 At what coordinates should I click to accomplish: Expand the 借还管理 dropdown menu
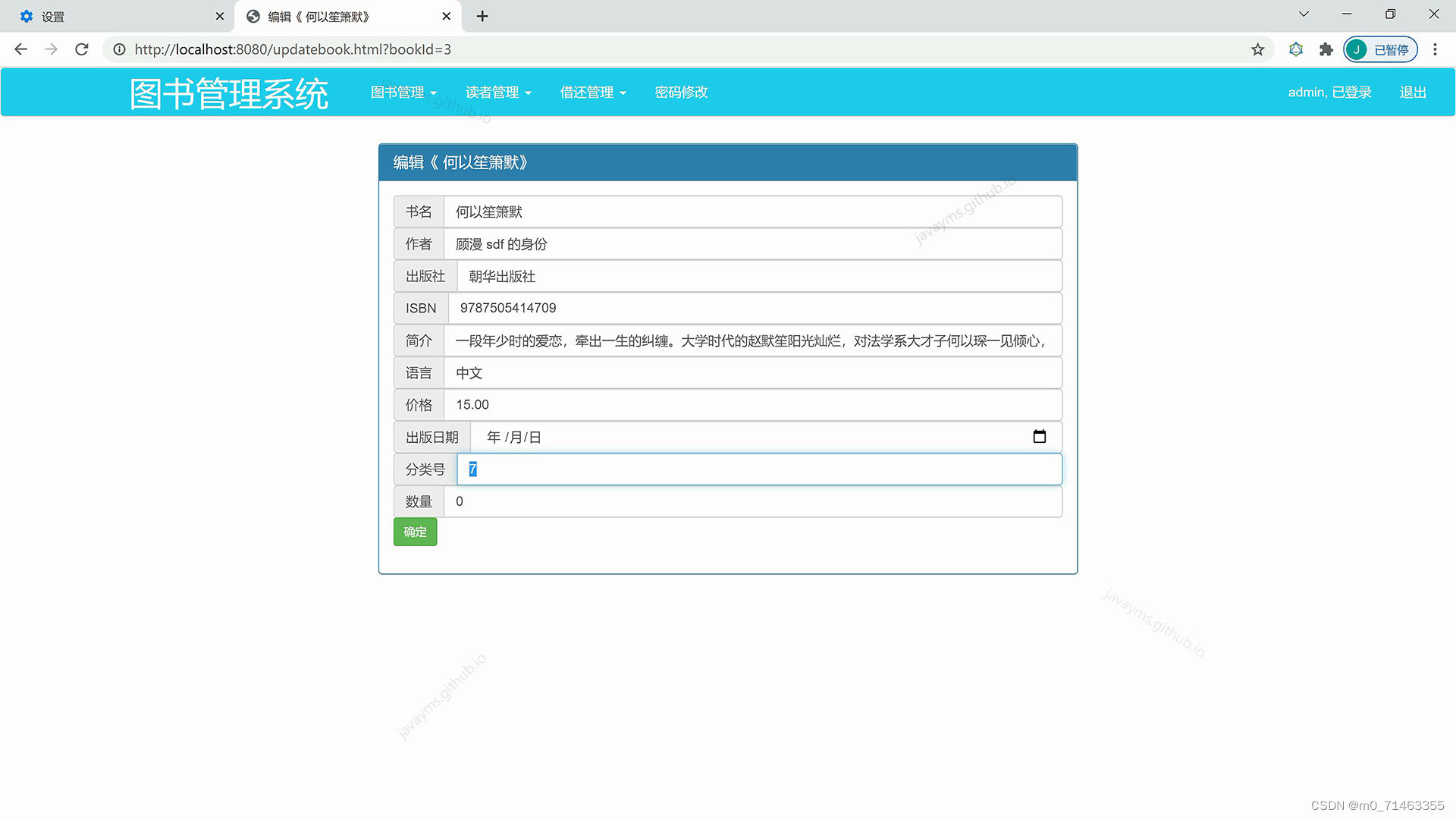[x=593, y=92]
